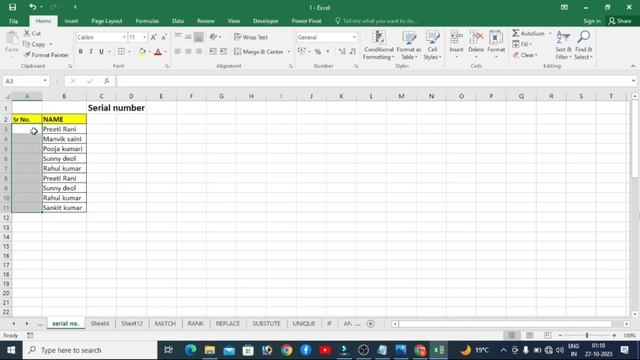Image resolution: width=640 pixels, height=360 pixels.
Task: Click the Copy icon
Action: (27, 44)
